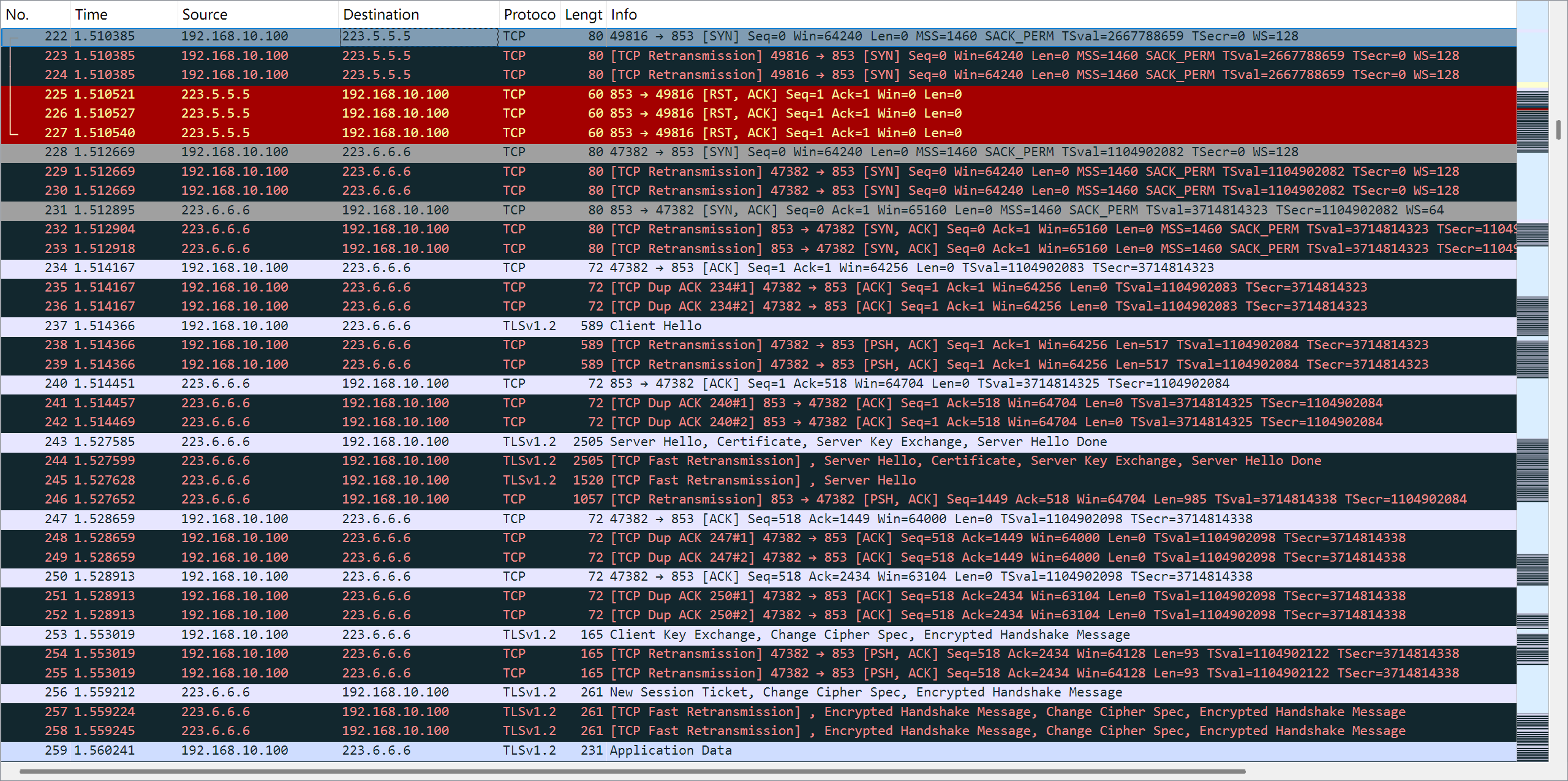Click the Source column header
Screen dimensions: 1568x781
(257, 14)
